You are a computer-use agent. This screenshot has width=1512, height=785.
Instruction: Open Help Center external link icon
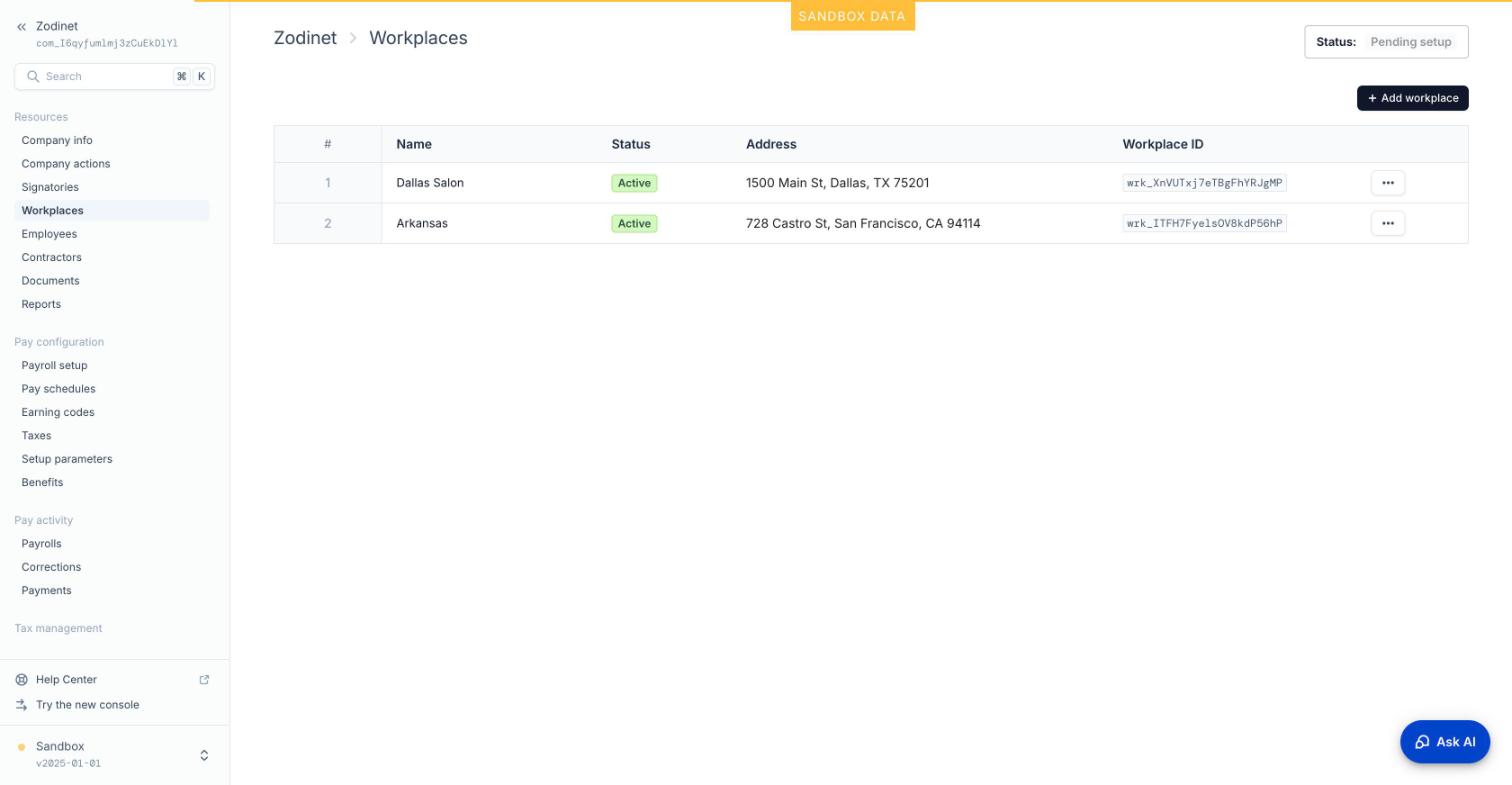(x=204, y=680)
